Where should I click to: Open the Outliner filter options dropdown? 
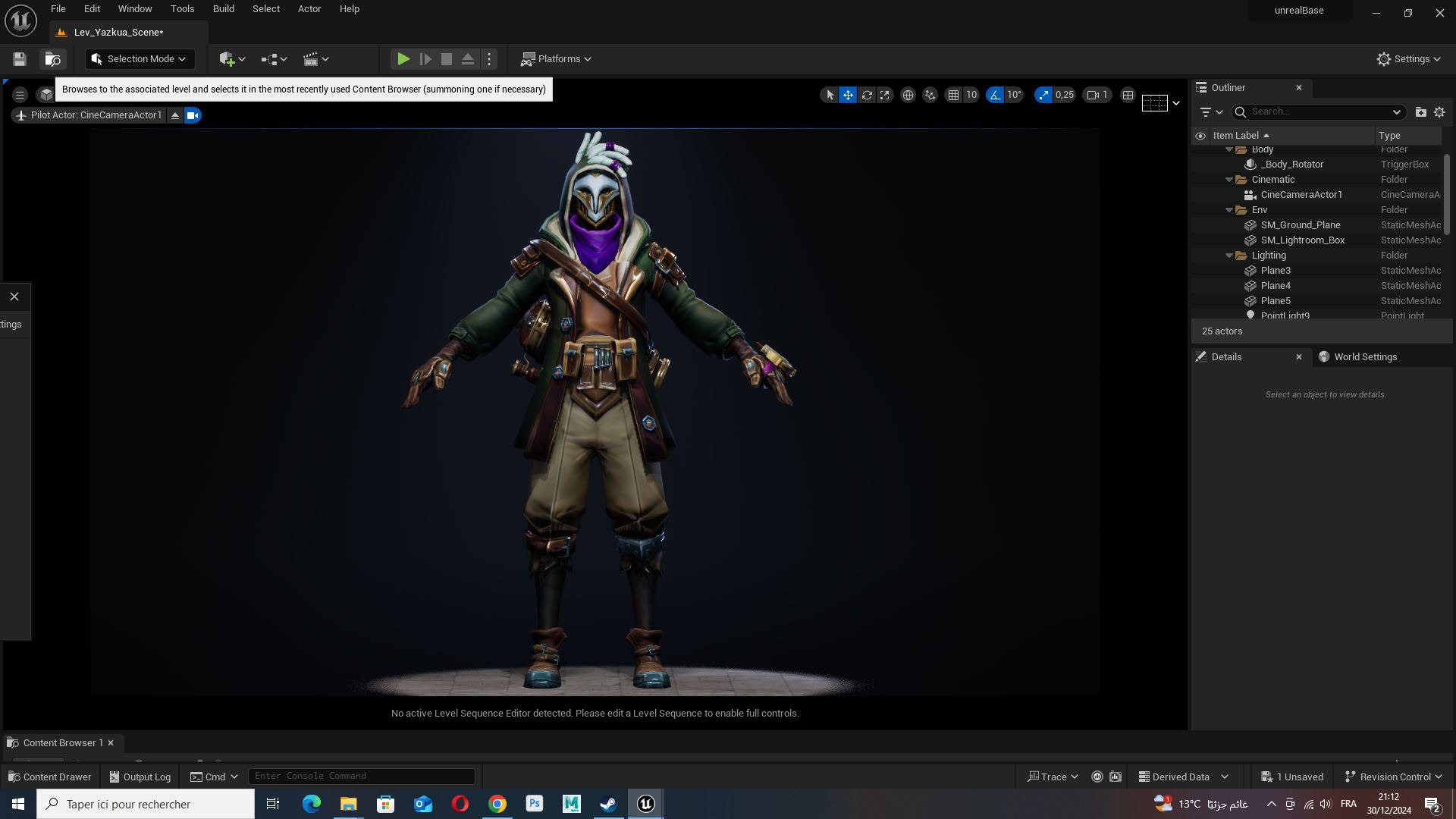coord(1211,112)
